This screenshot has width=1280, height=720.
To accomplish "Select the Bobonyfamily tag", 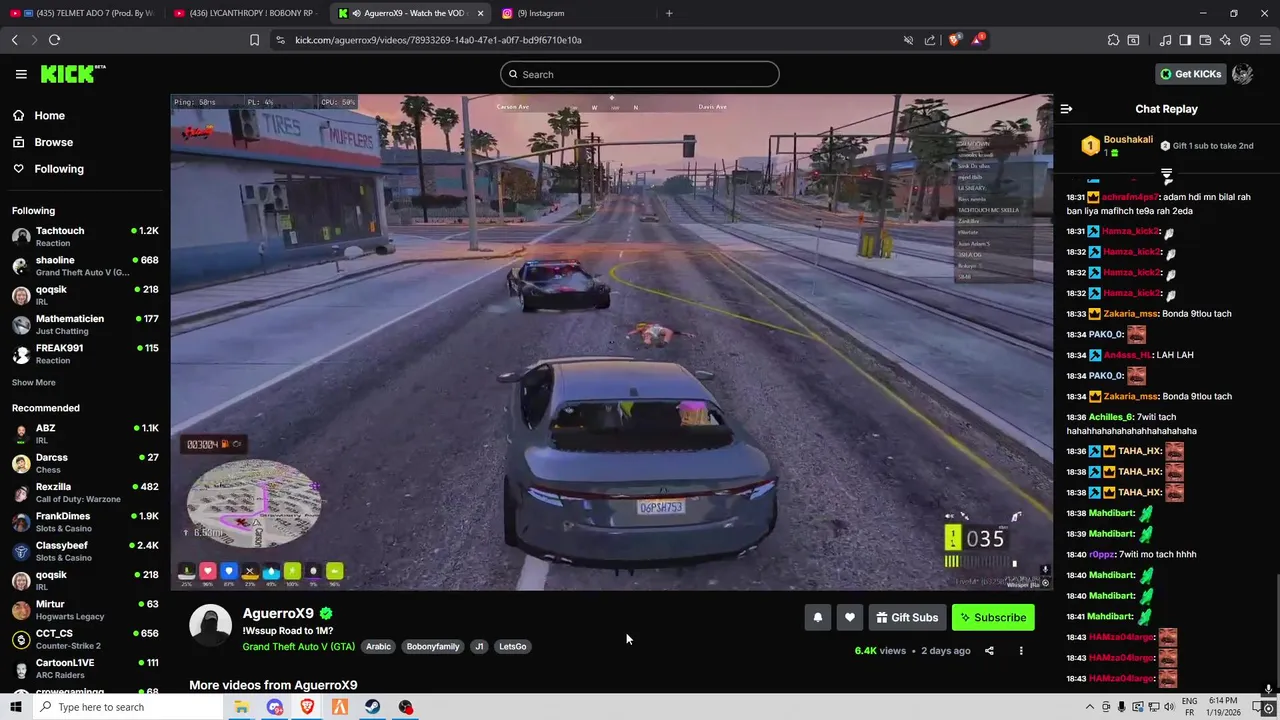I will pyautogui.click(x=433, y=647).
